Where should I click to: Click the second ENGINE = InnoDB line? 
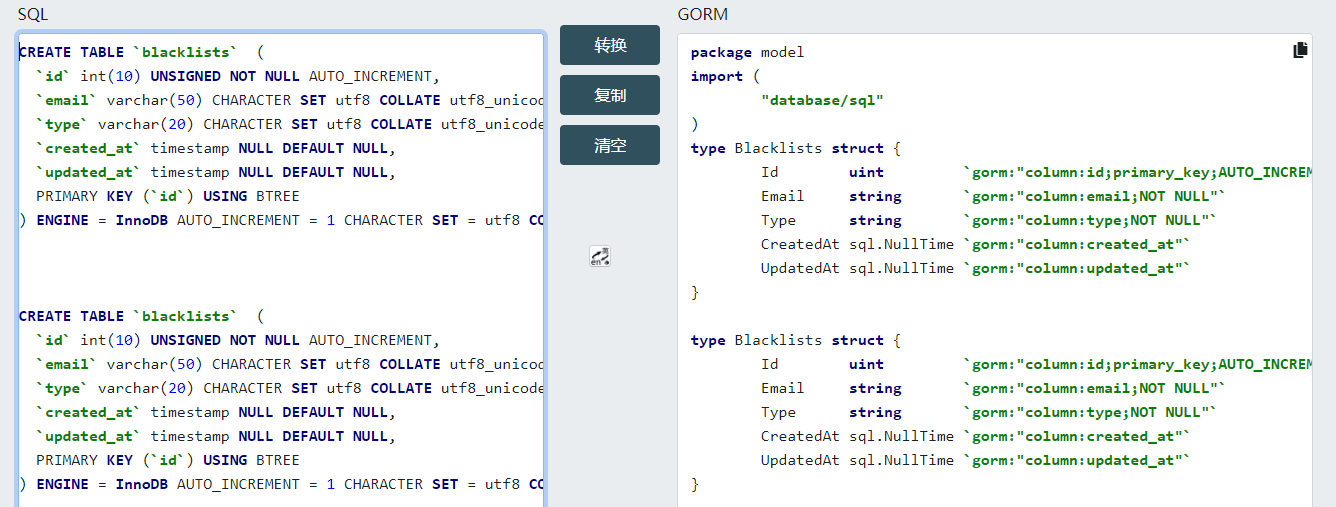[x=280, y=484]
